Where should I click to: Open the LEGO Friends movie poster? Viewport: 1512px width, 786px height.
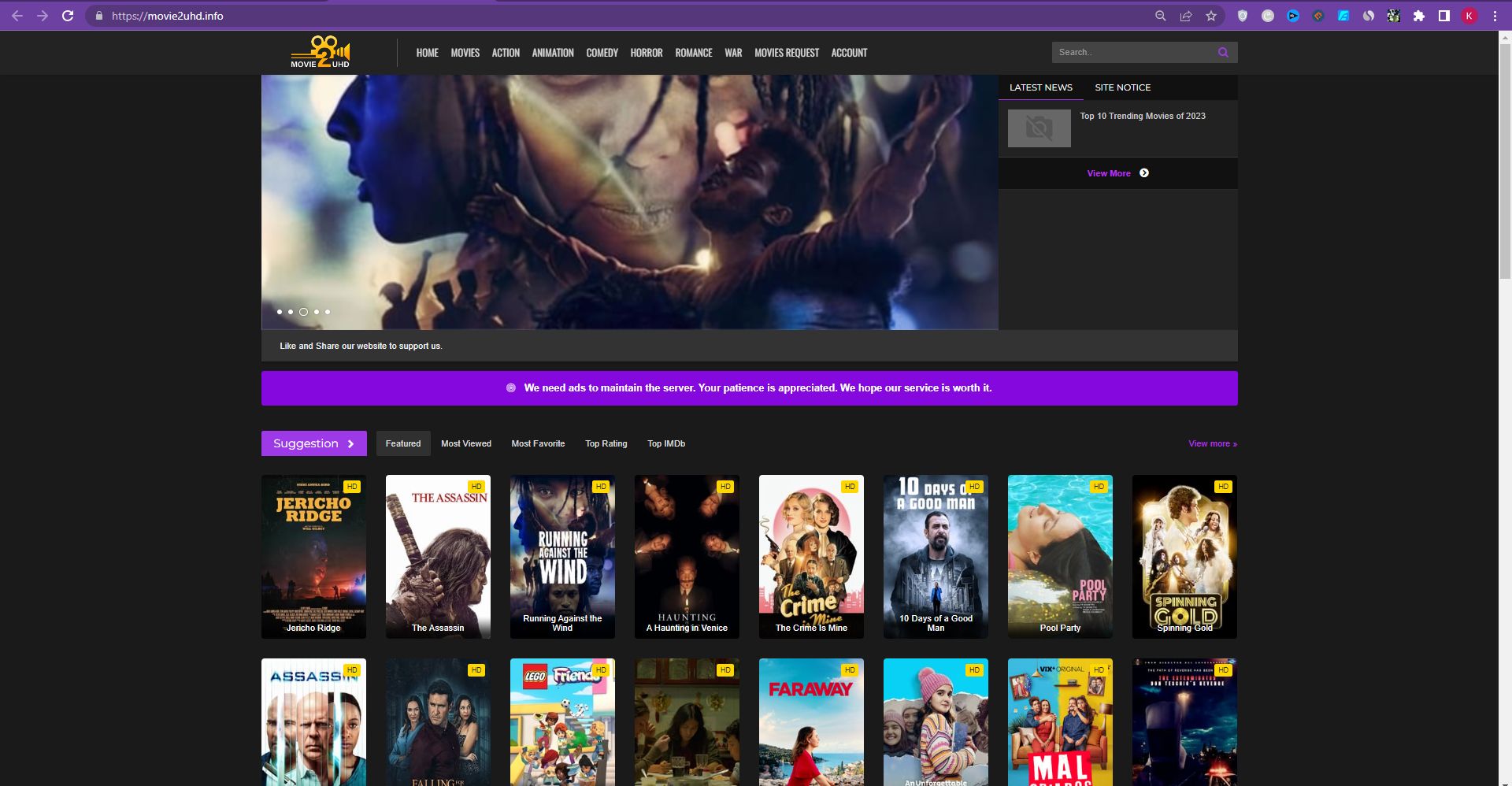pyautogui.click(x=562, y=722)
